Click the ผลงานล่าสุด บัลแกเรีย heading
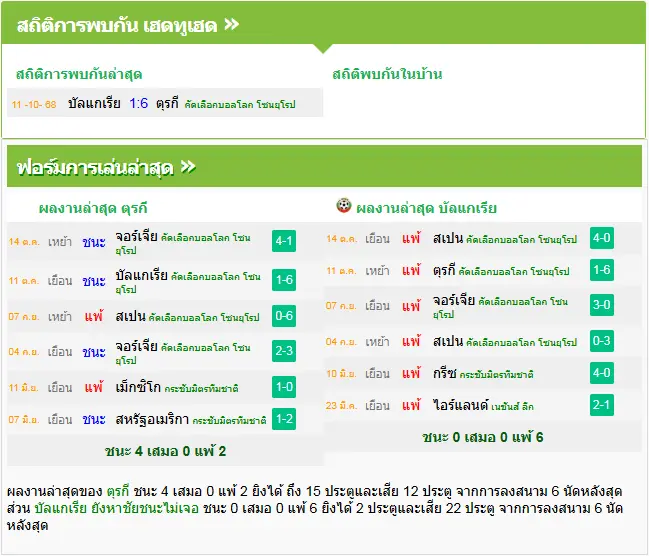The width and height of the screenshot is (649, 556). coord(426,208)
